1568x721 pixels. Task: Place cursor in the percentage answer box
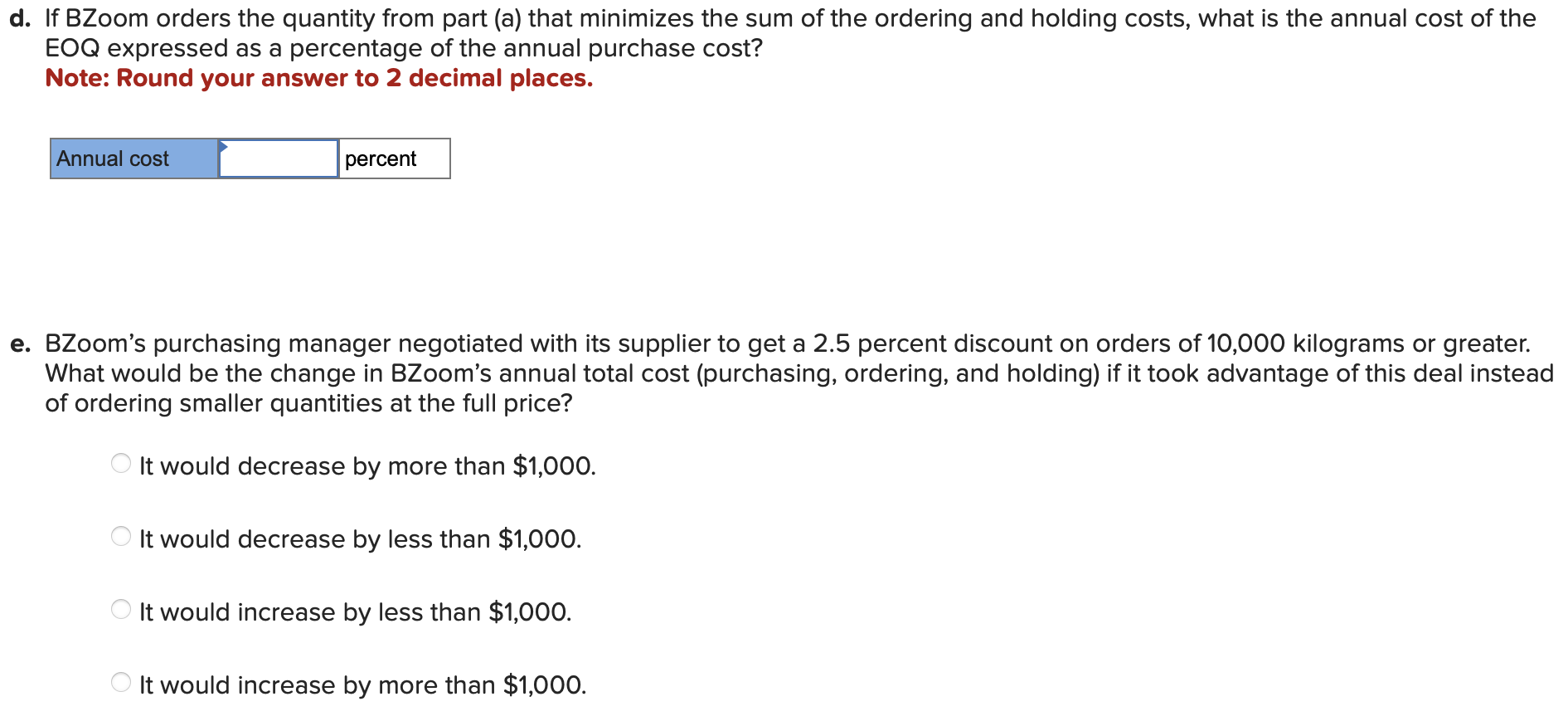[x=278, y=158]
